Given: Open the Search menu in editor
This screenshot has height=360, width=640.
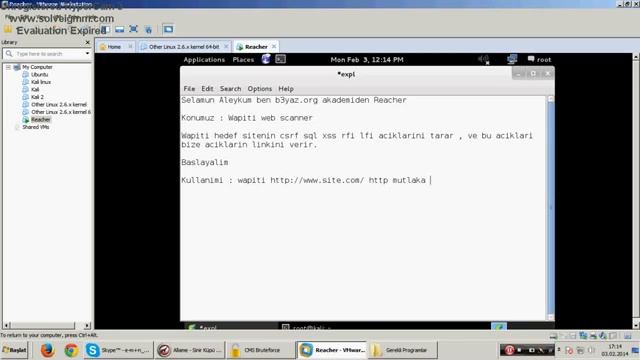Looking at the screenshot, I should click(x=230, y=89).
